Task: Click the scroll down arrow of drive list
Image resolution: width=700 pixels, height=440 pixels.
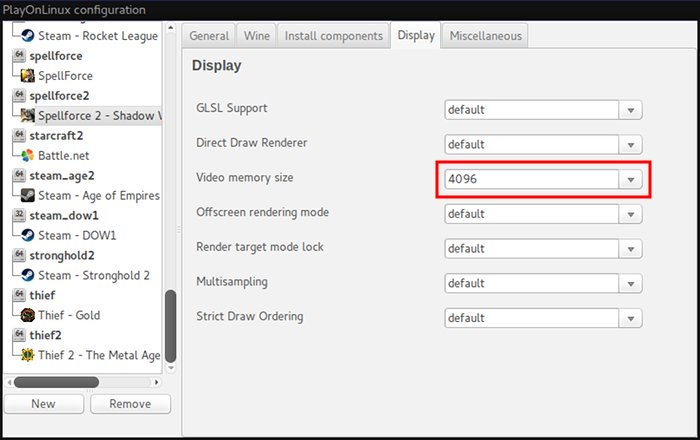Action: pyautogui.click(x=171, y=368)
